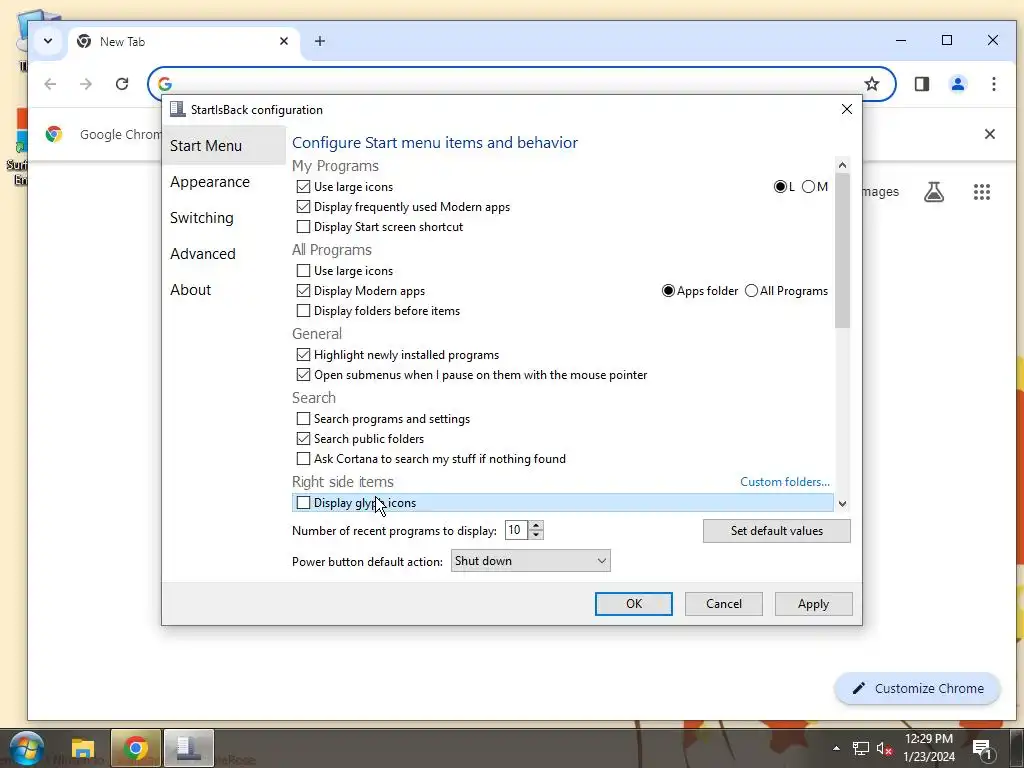Enable All Programs Use large icons
This screenshot has width=1024, height=768.
303,270
